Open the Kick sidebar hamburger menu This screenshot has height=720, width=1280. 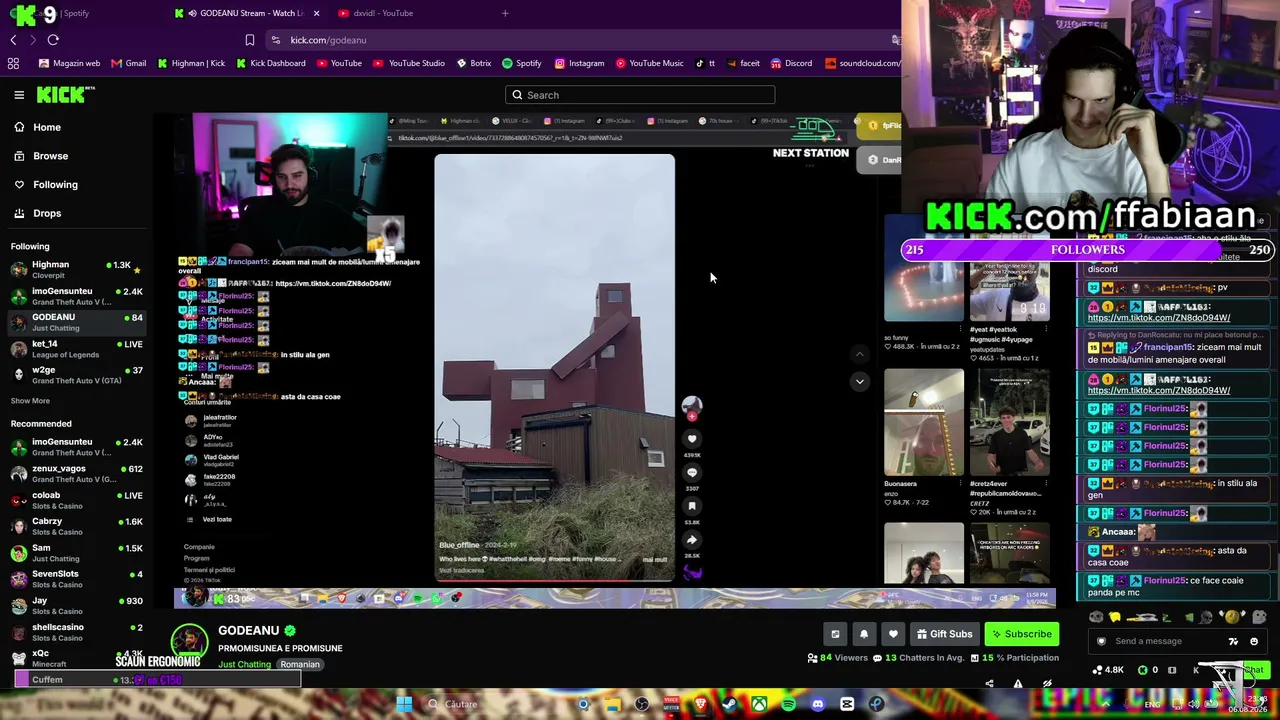pos(19,95)
